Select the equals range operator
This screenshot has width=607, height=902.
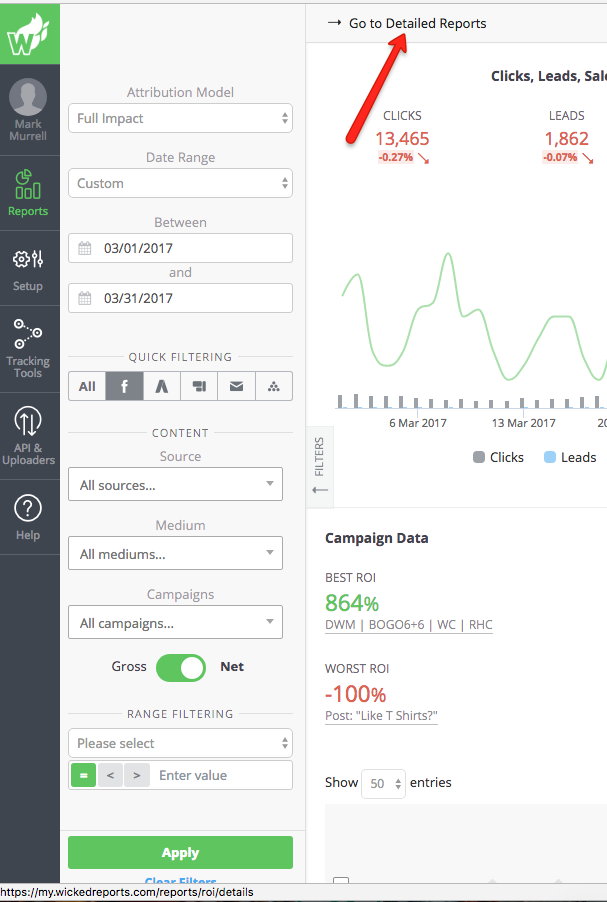coord(83,775)
